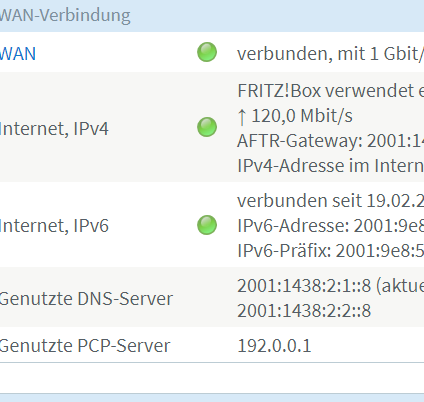Click the upstream arrow before 120,0 Mbit/s
The width and height of the screenshot is (424, 402).
point(242,117)
